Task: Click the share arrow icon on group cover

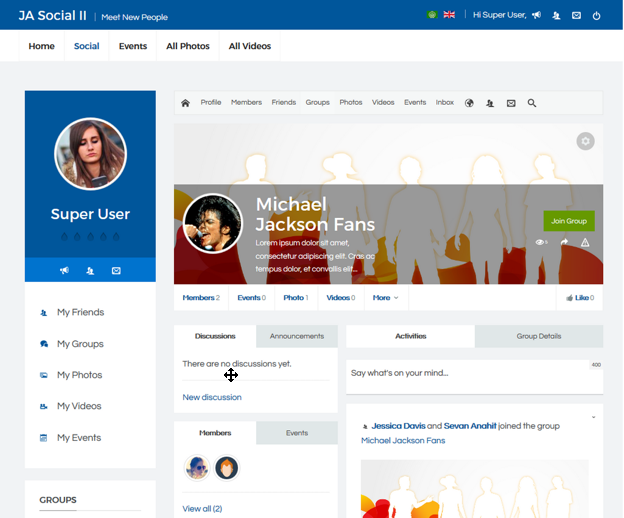Action: (x=564, y=242)
